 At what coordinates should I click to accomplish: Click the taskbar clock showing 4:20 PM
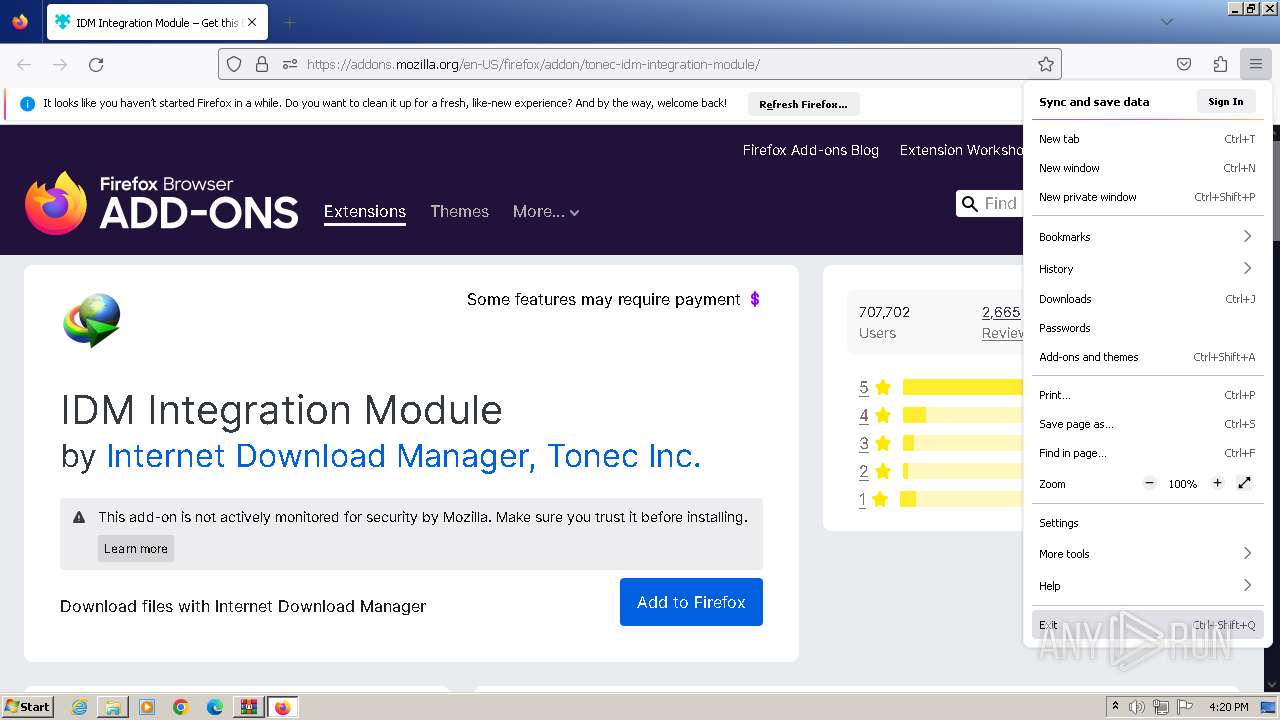[x=1229, y=707]
